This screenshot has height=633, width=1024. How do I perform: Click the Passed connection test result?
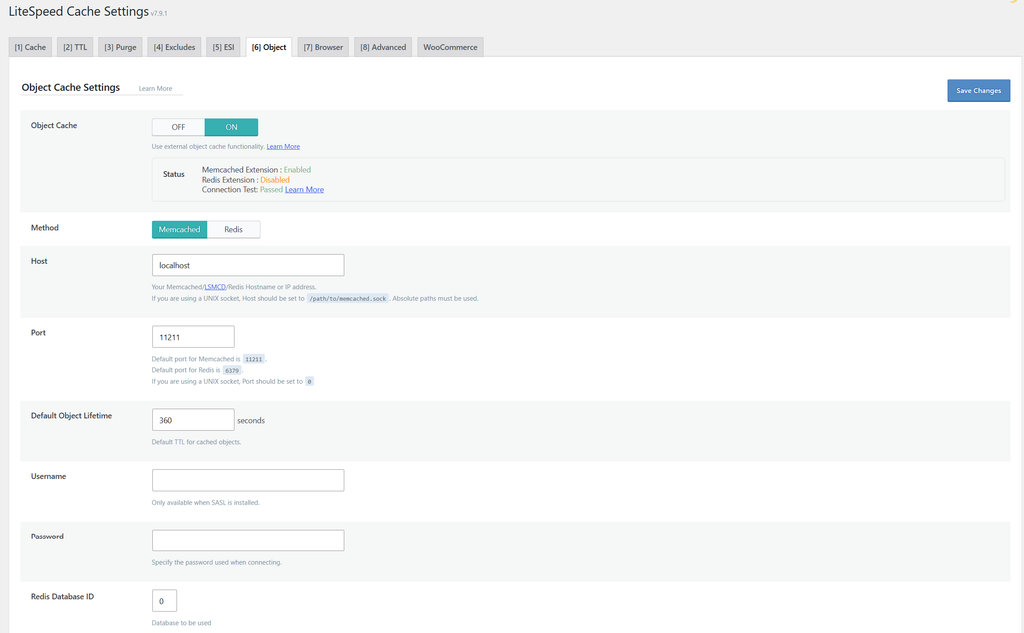(x=271, y=189)
